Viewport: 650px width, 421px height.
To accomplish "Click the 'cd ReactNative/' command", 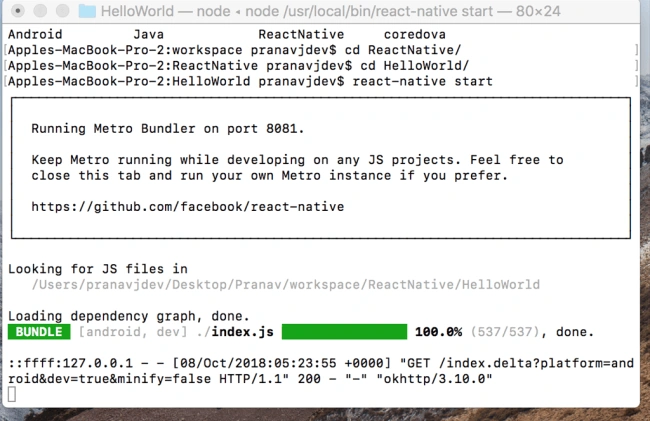I will point(403,50).
